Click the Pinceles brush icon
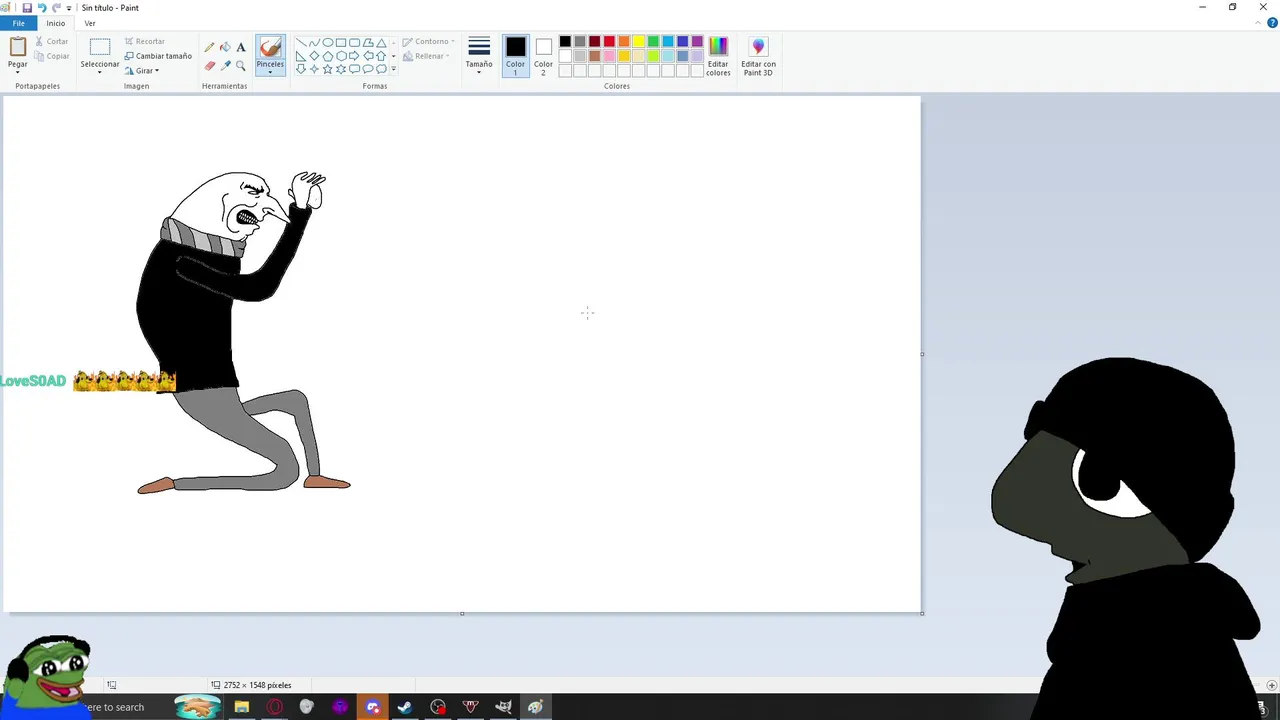The width and height of the screenshot is (1280, 720). tap(270, 48)
